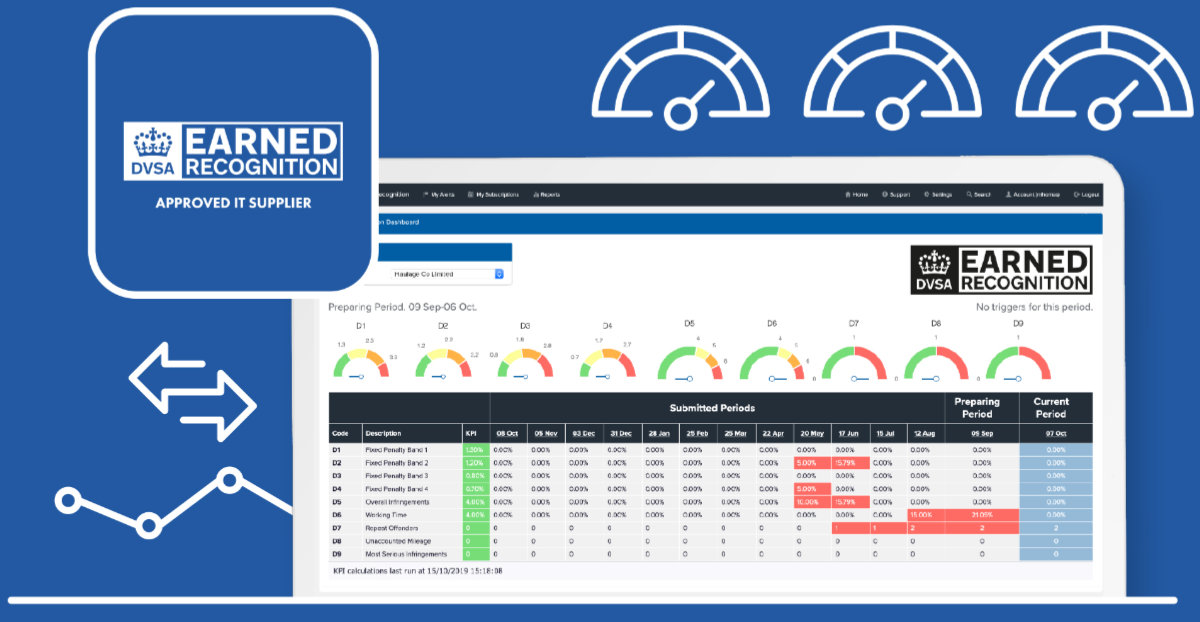Select the D9 gauge indicator
Screen dimensions: 1200x622
[x=1017, y=362]
